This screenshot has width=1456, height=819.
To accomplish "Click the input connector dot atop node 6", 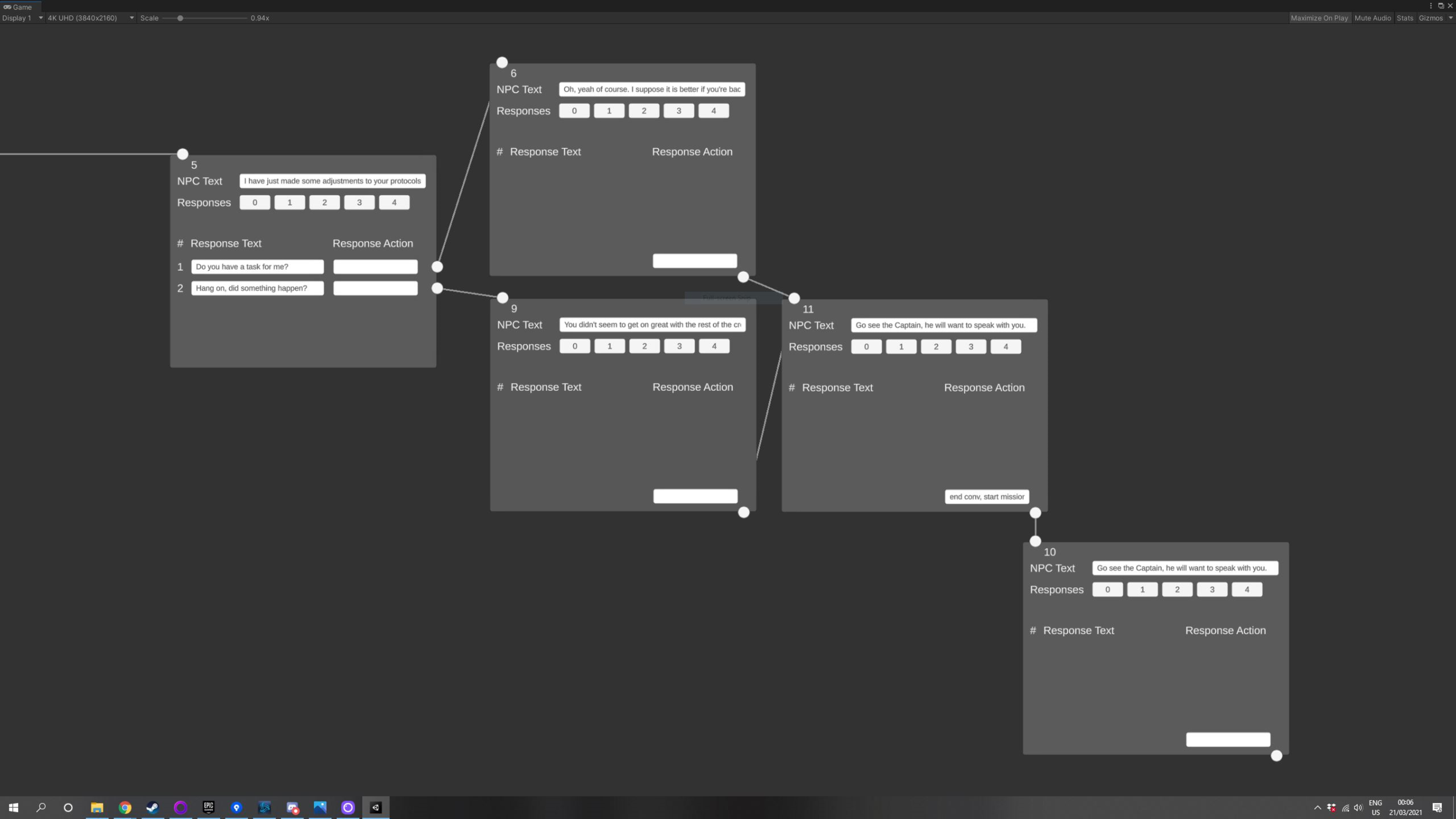I will [x=502, y=62].
